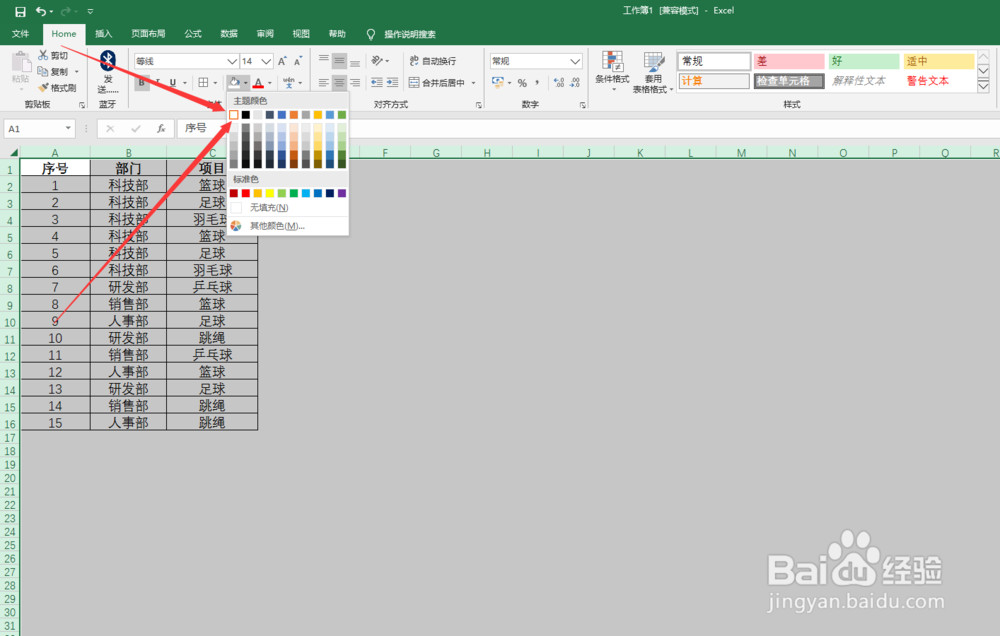Open the text orientation tool
The image size is (1000, 636).
378,61
